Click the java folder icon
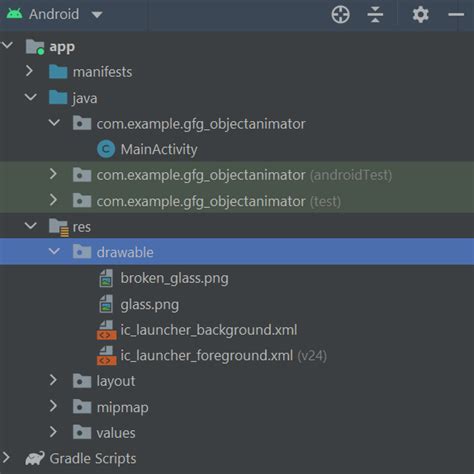474x474 pixels. coord(58,97)
